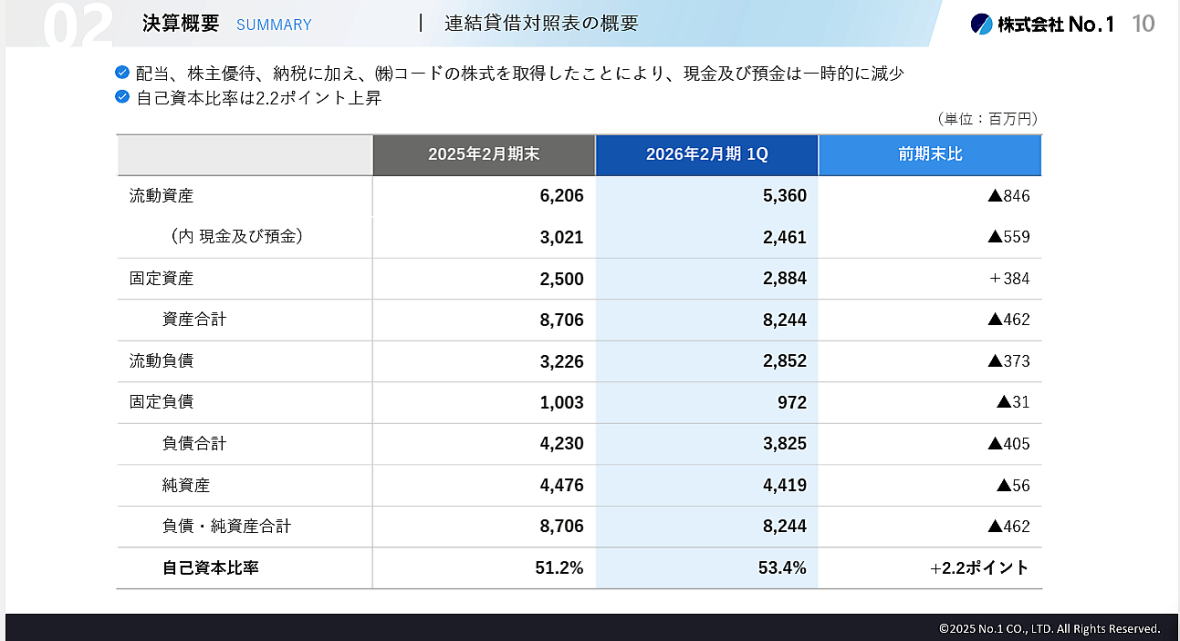Click 8,706 in the 負債・純資産合計 row
1180x641 pixels.
pos(561,526)
